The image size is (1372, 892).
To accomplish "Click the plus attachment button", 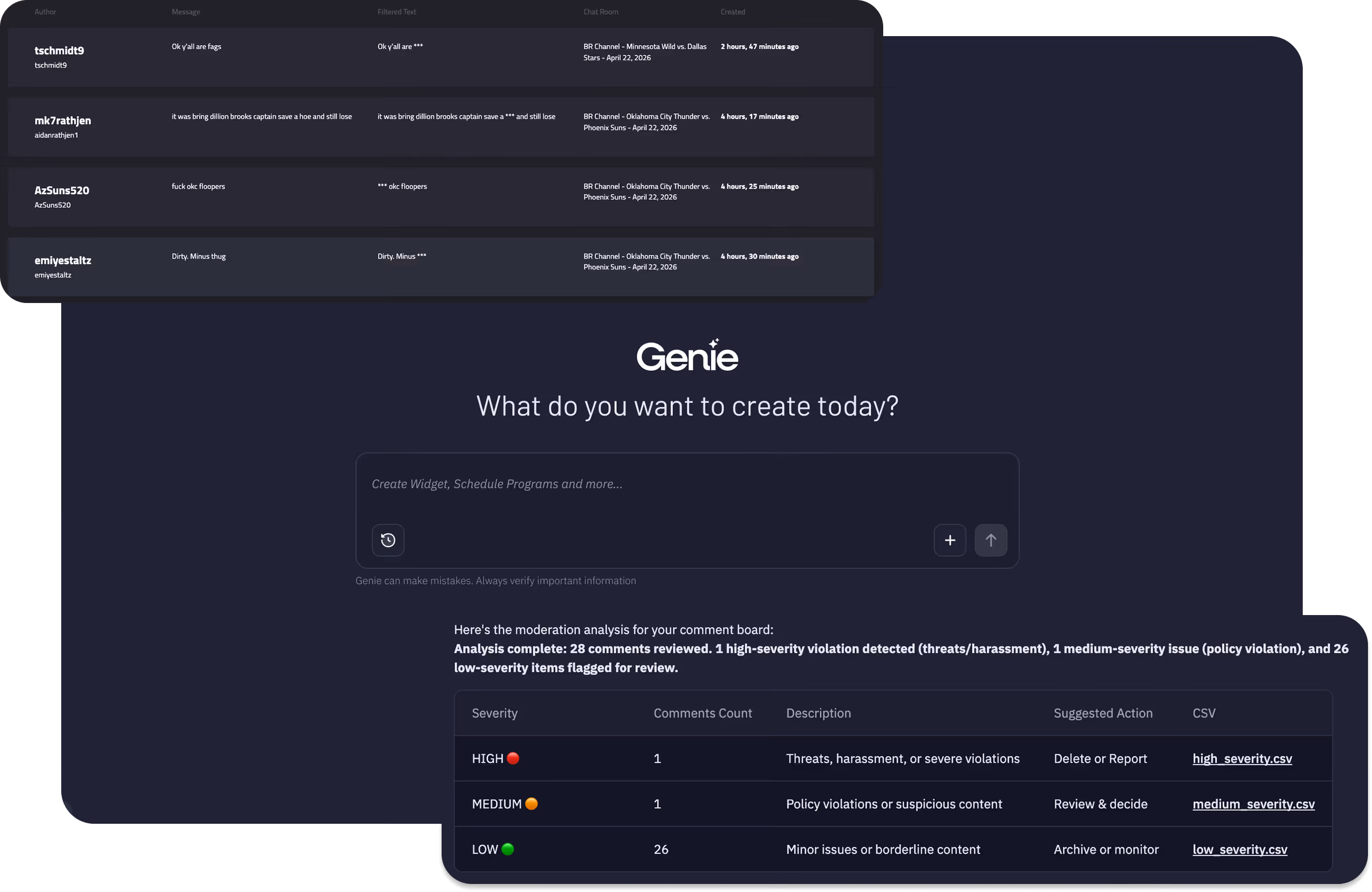I will 949,540.
